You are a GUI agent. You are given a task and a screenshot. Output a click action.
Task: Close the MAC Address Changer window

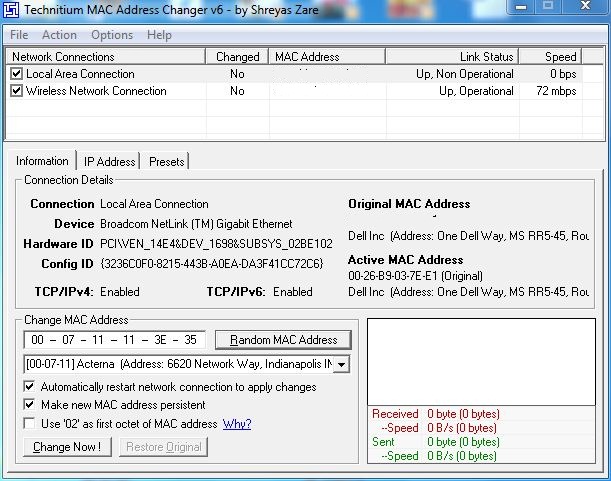585,6
